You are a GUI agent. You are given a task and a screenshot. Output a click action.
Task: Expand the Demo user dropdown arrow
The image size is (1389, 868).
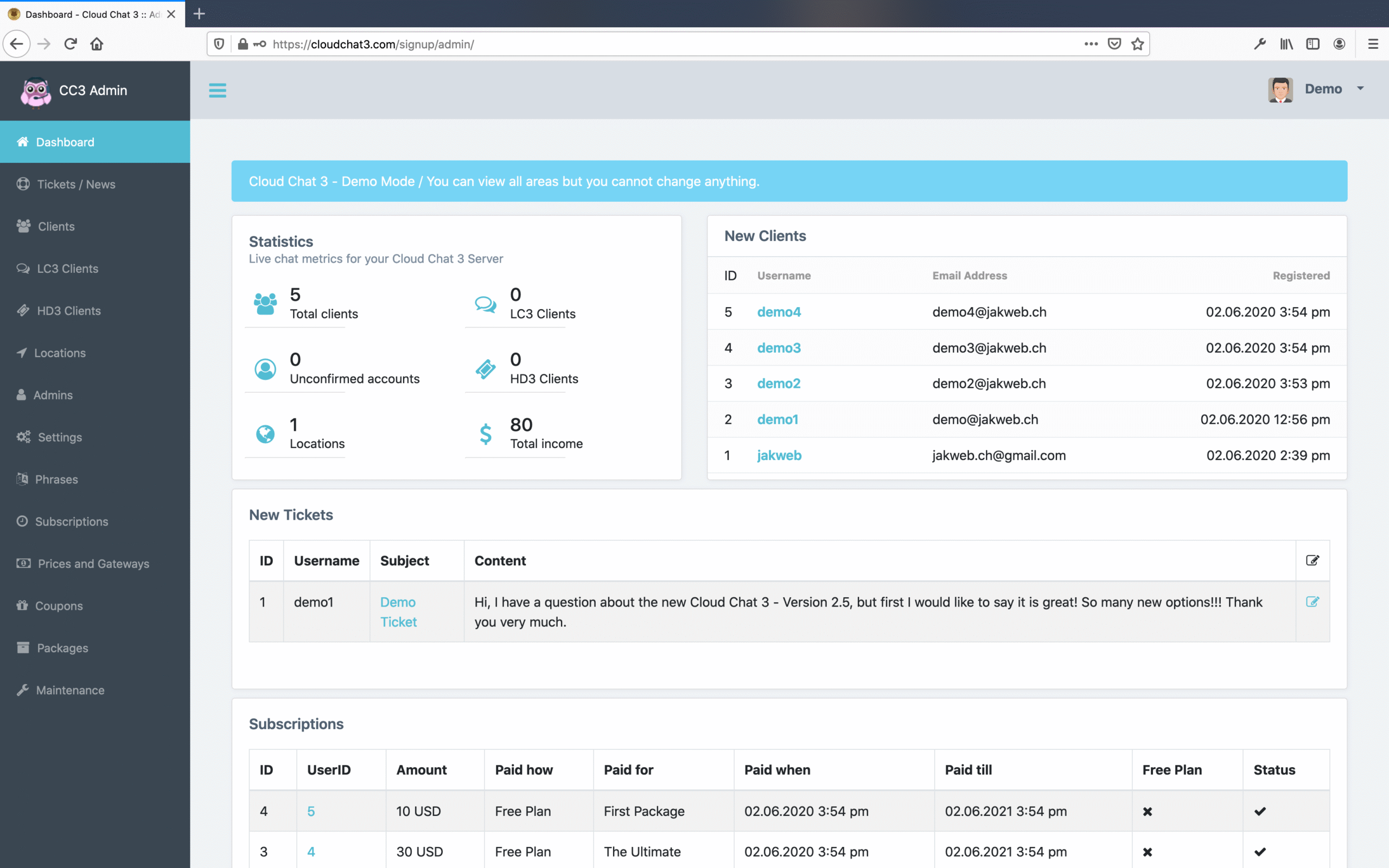[x=1360, y=88]
